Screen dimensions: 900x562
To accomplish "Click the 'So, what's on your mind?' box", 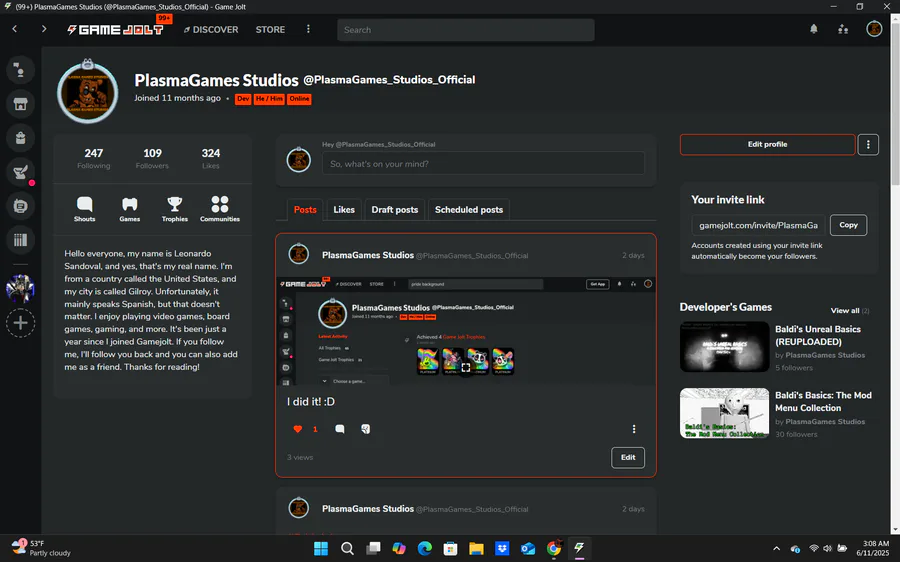I will coord(483,164).
